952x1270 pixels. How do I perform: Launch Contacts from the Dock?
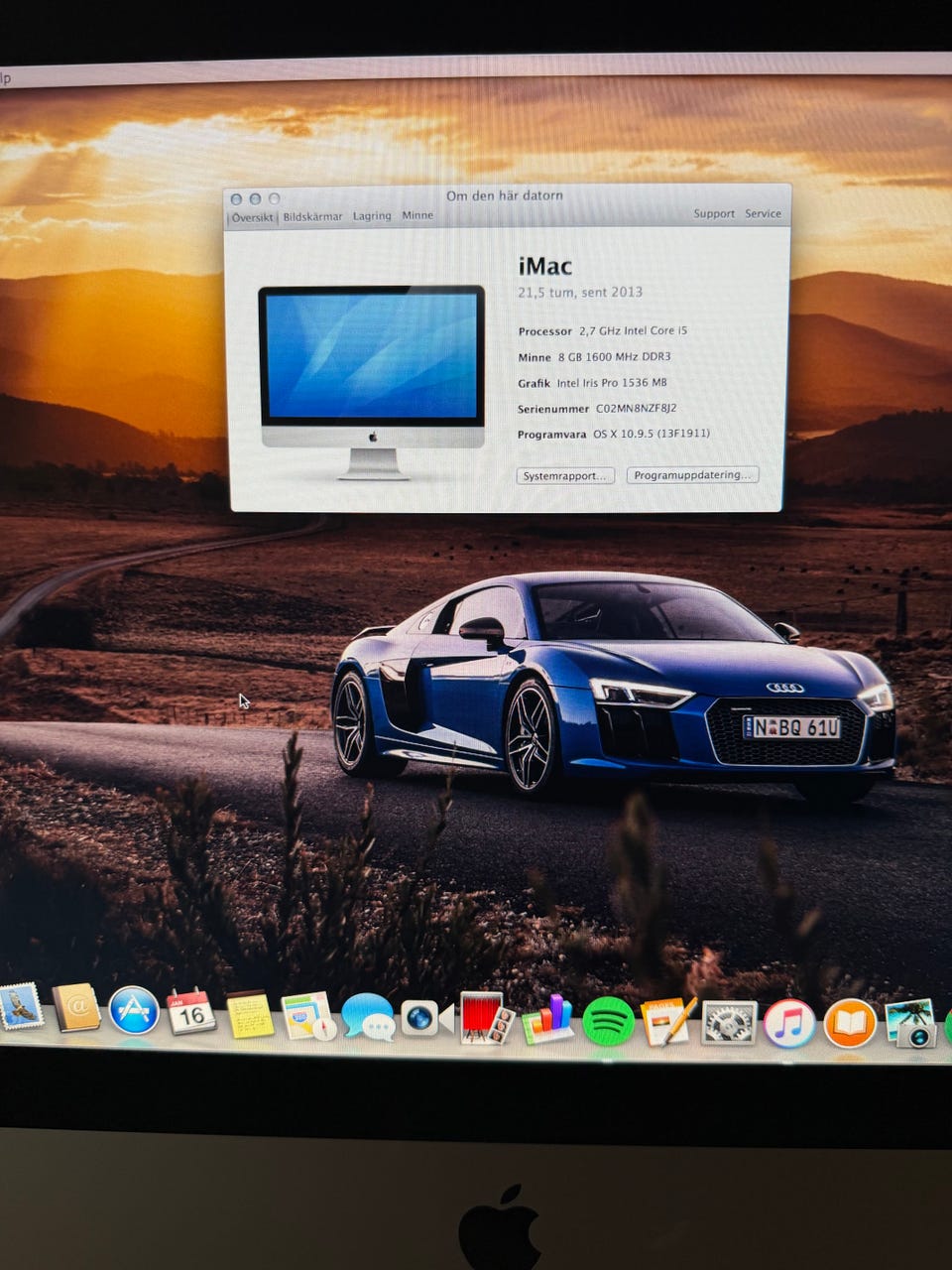[76, 1009]
